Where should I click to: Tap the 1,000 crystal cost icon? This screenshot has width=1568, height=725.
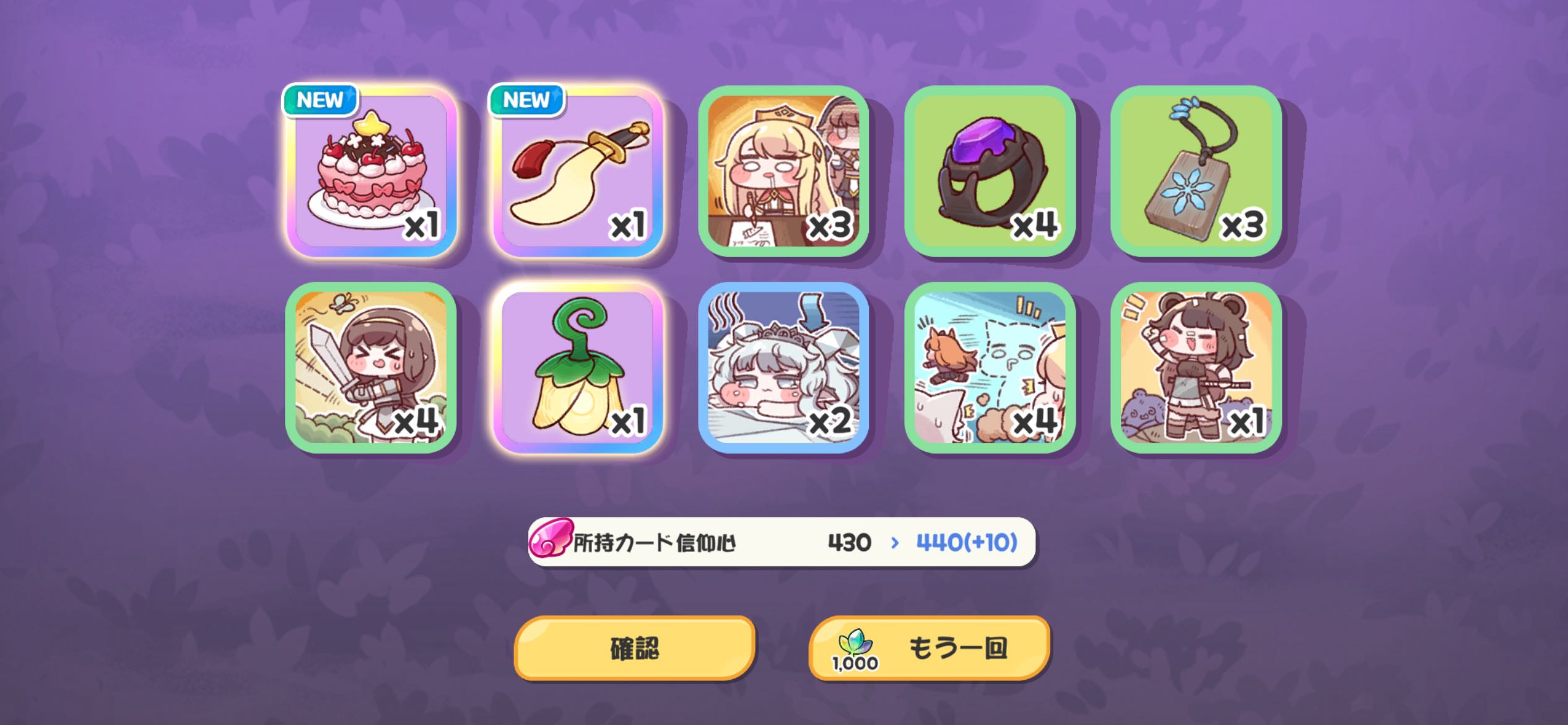855,651
